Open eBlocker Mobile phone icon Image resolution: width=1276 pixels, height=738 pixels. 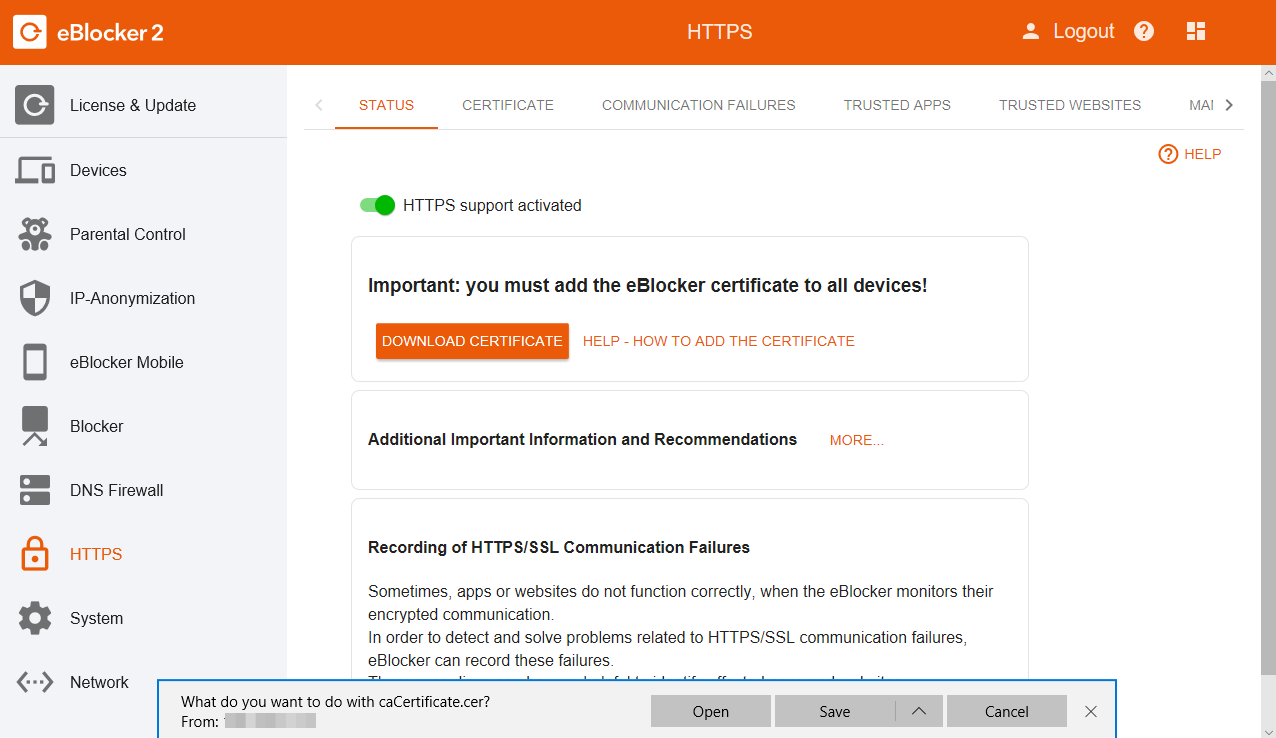click(x=35, y=362)
